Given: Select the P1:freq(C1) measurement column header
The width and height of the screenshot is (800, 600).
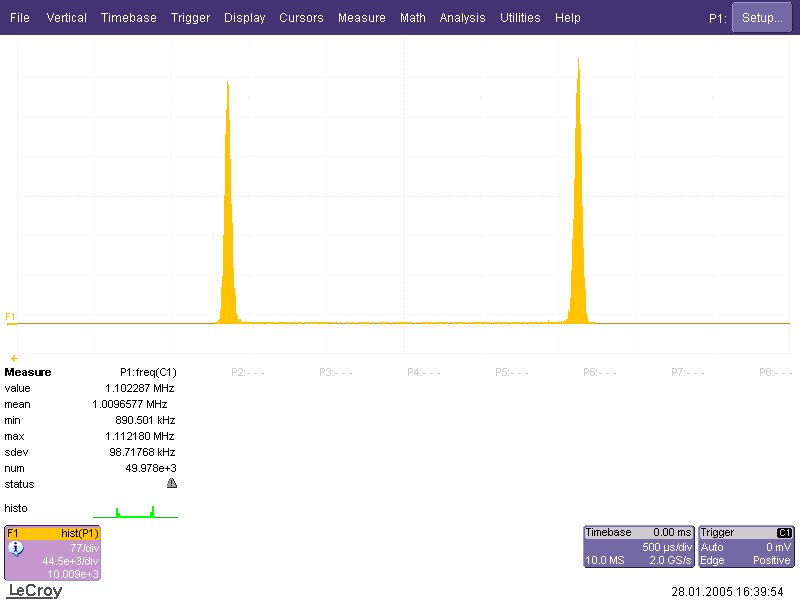Looking at the screenshot, I should click(148, 372).
